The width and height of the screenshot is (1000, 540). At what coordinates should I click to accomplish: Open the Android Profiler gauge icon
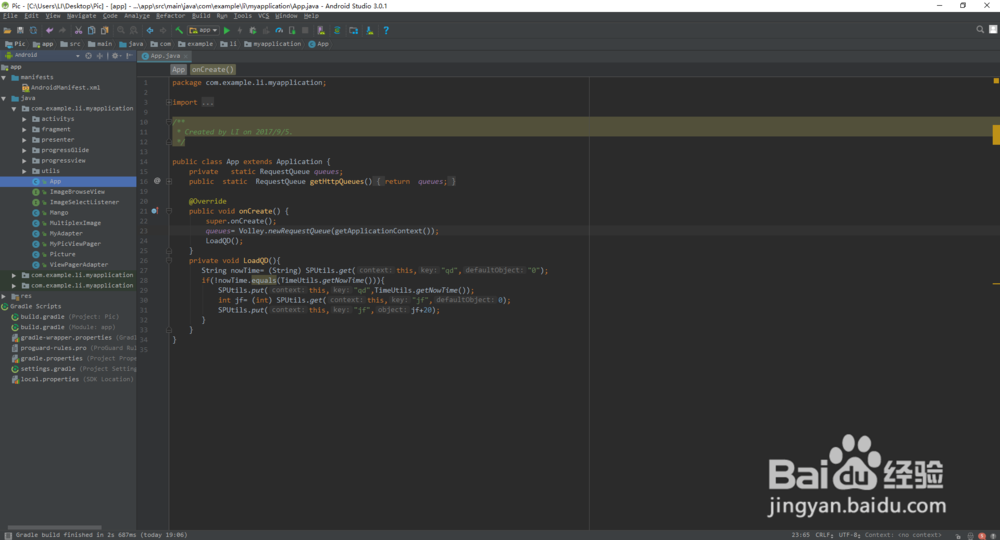point(279,30)
